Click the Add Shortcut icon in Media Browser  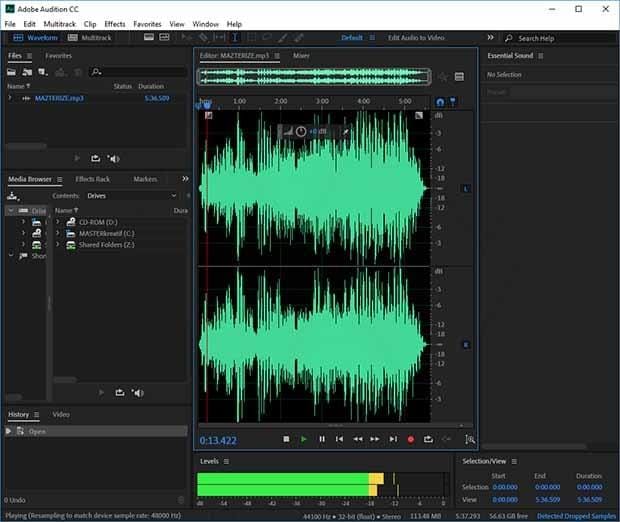coord(13,196)
